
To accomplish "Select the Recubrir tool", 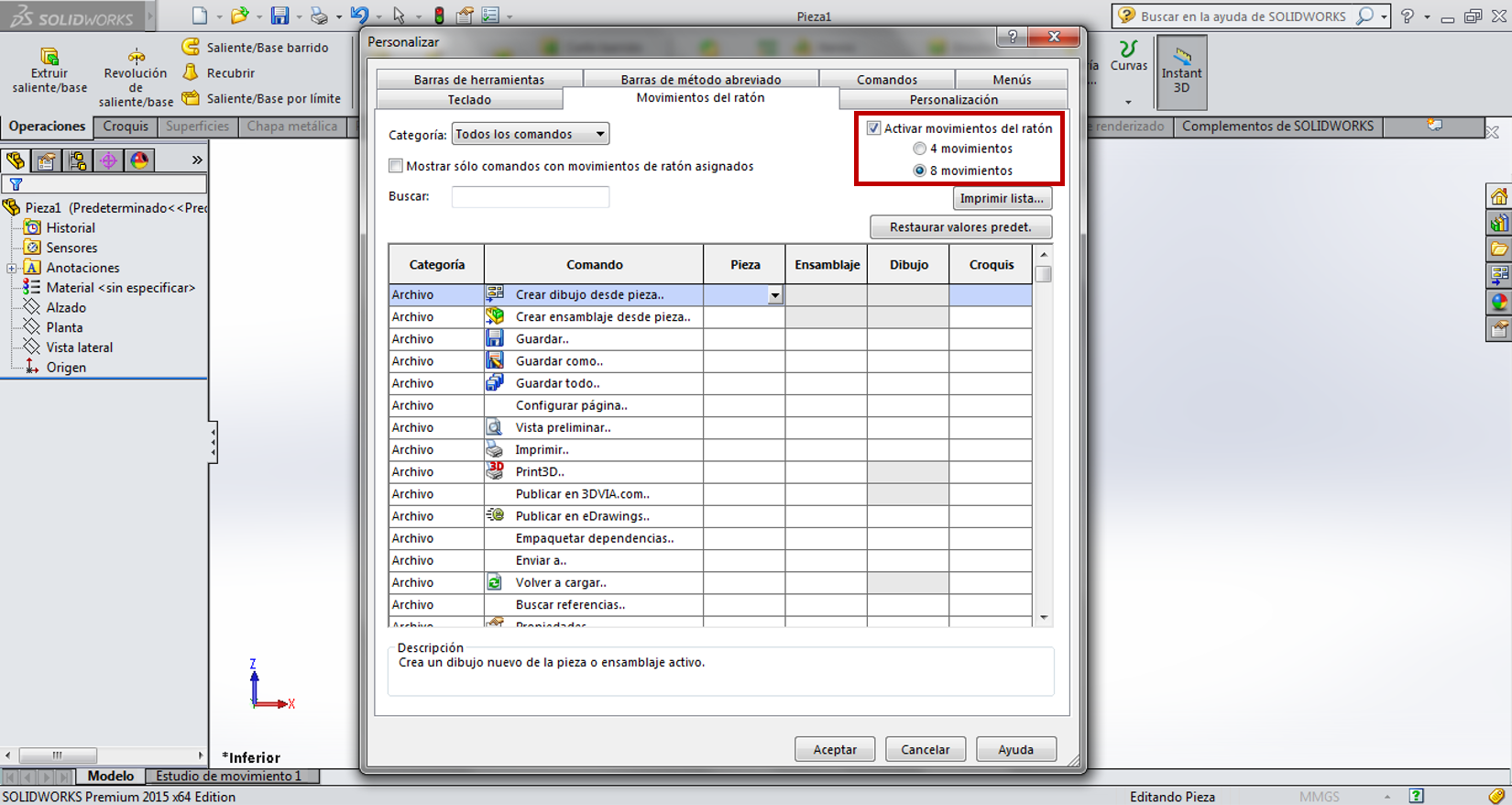I will [x=219, y=72].
